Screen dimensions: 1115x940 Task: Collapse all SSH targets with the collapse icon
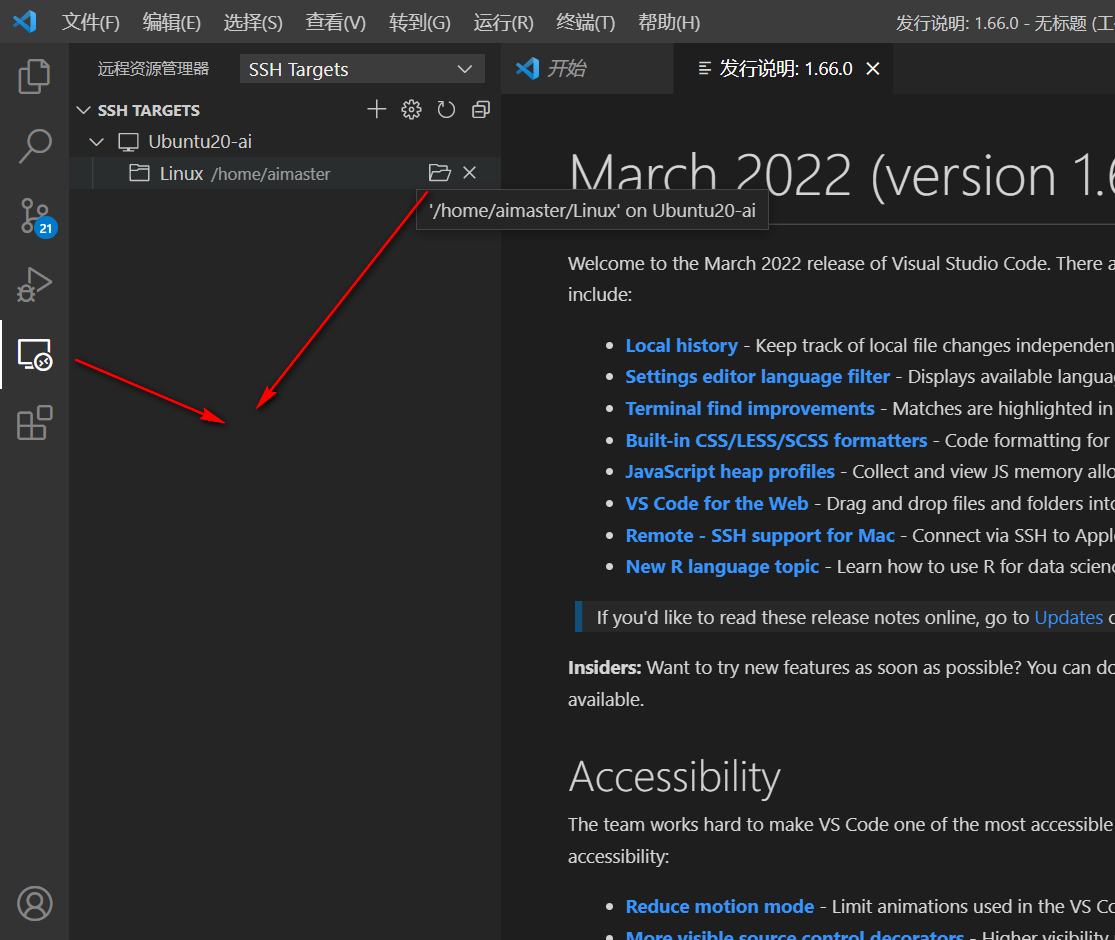[481, 110]
